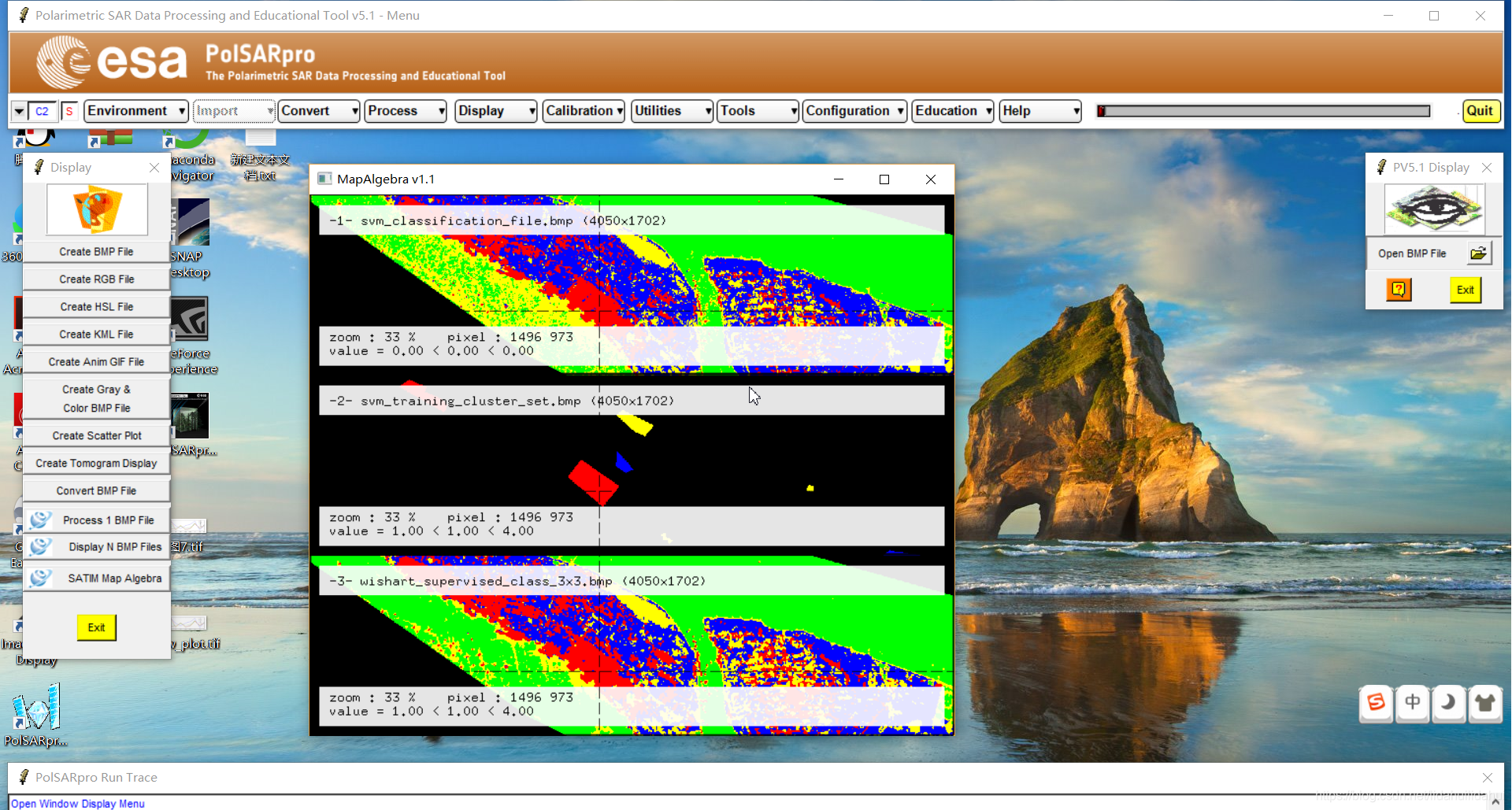Image resolution: width=1512 pixels, height=810 pixels.
Task: Open the Education menu
Action: 953,111
